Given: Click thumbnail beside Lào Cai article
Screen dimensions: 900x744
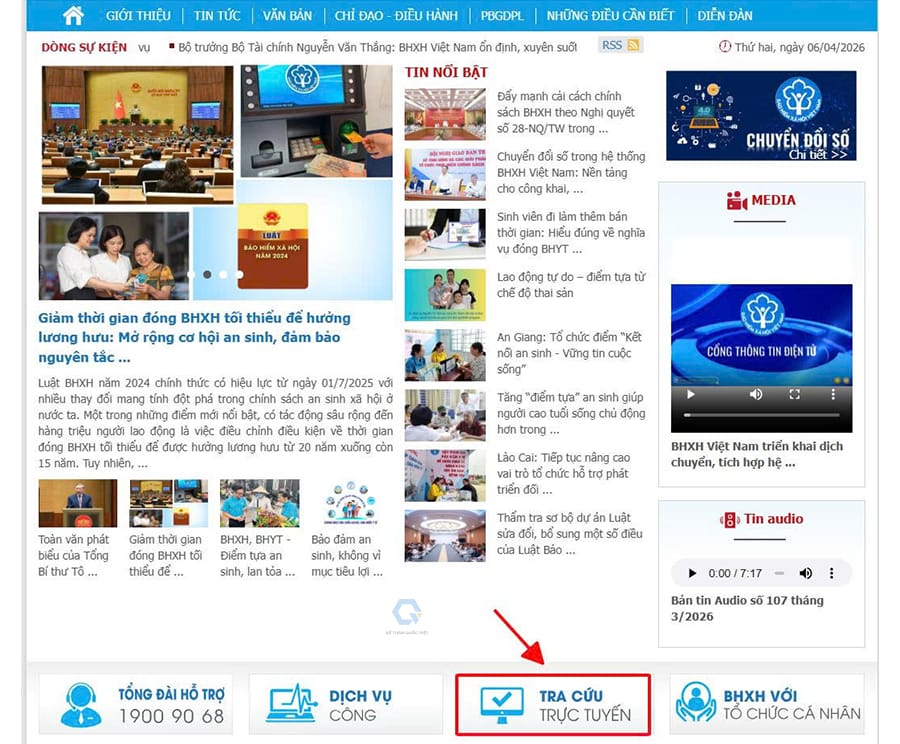Looking at the screenshot, I should pyautogui.click(x=445, y=476).
